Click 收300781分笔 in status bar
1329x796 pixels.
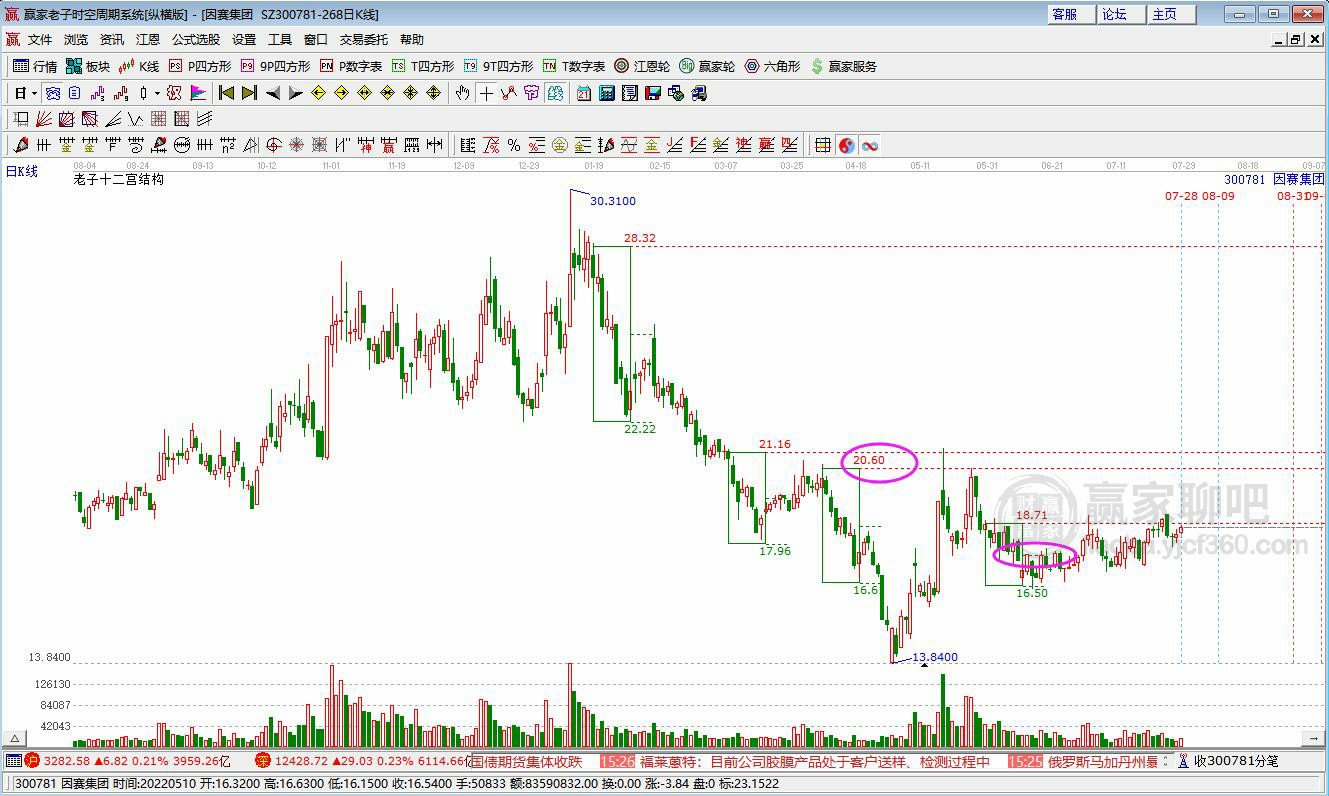tap(1235, 761)
